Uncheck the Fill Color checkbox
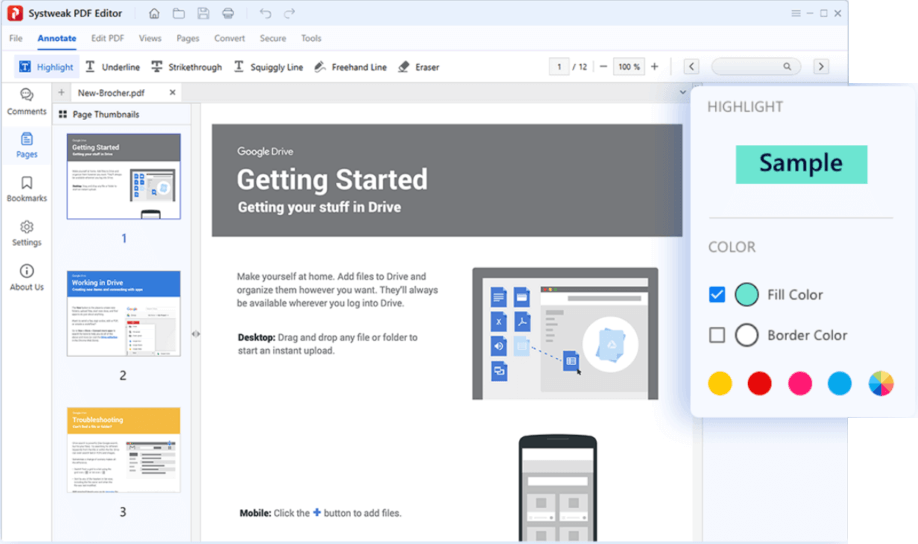 717,295
